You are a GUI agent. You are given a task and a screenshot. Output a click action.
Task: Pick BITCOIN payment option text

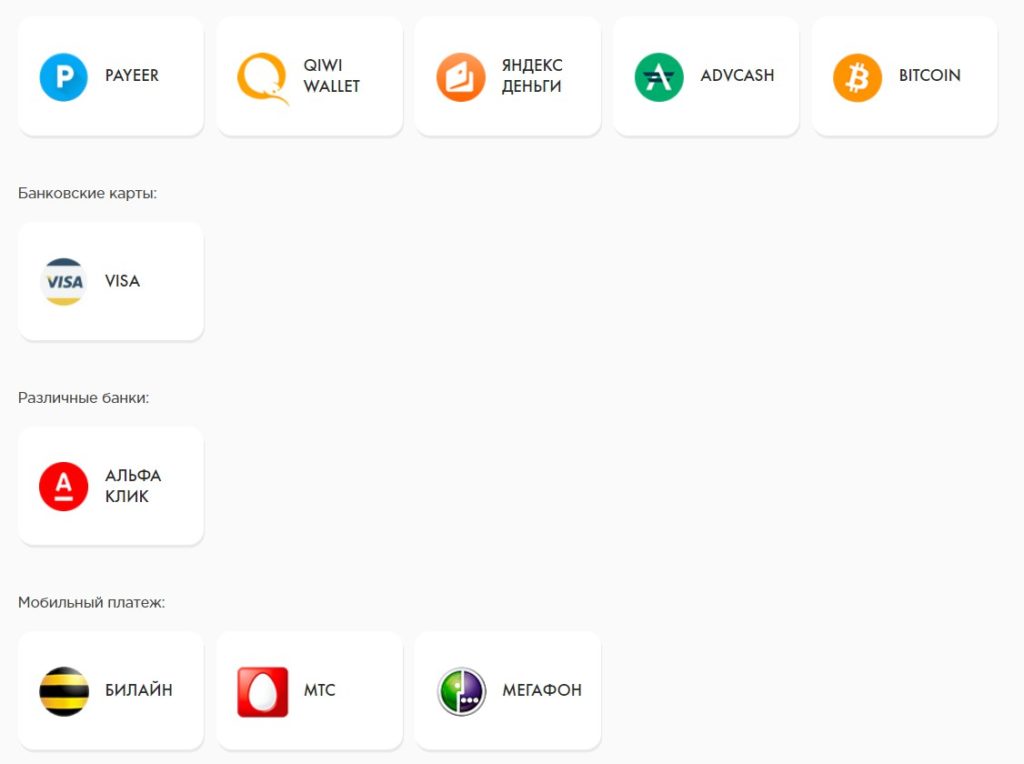[x=929, y=76]
